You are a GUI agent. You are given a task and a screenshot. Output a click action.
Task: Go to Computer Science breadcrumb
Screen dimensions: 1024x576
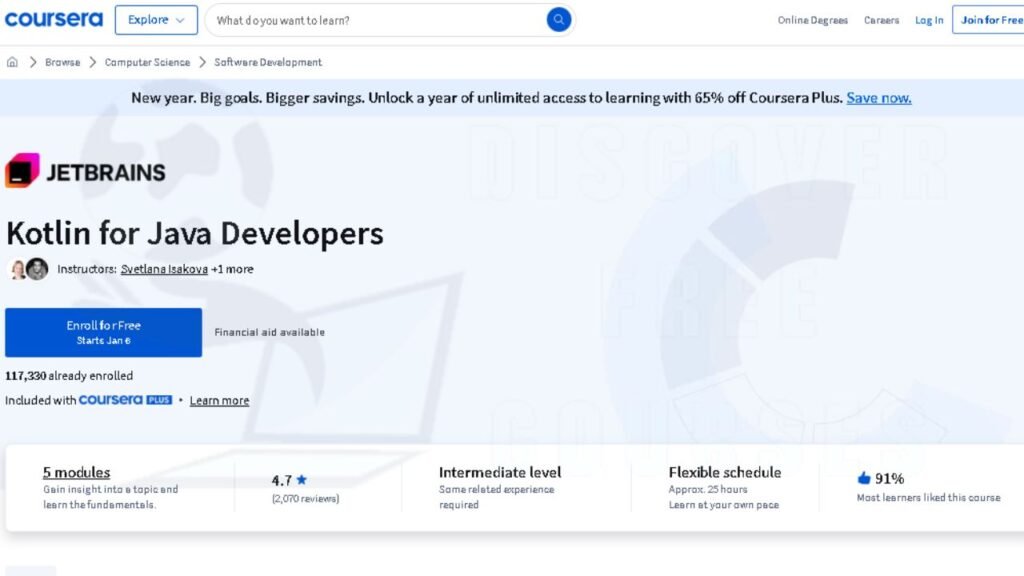pyautogui.click(x=148, y=62)
